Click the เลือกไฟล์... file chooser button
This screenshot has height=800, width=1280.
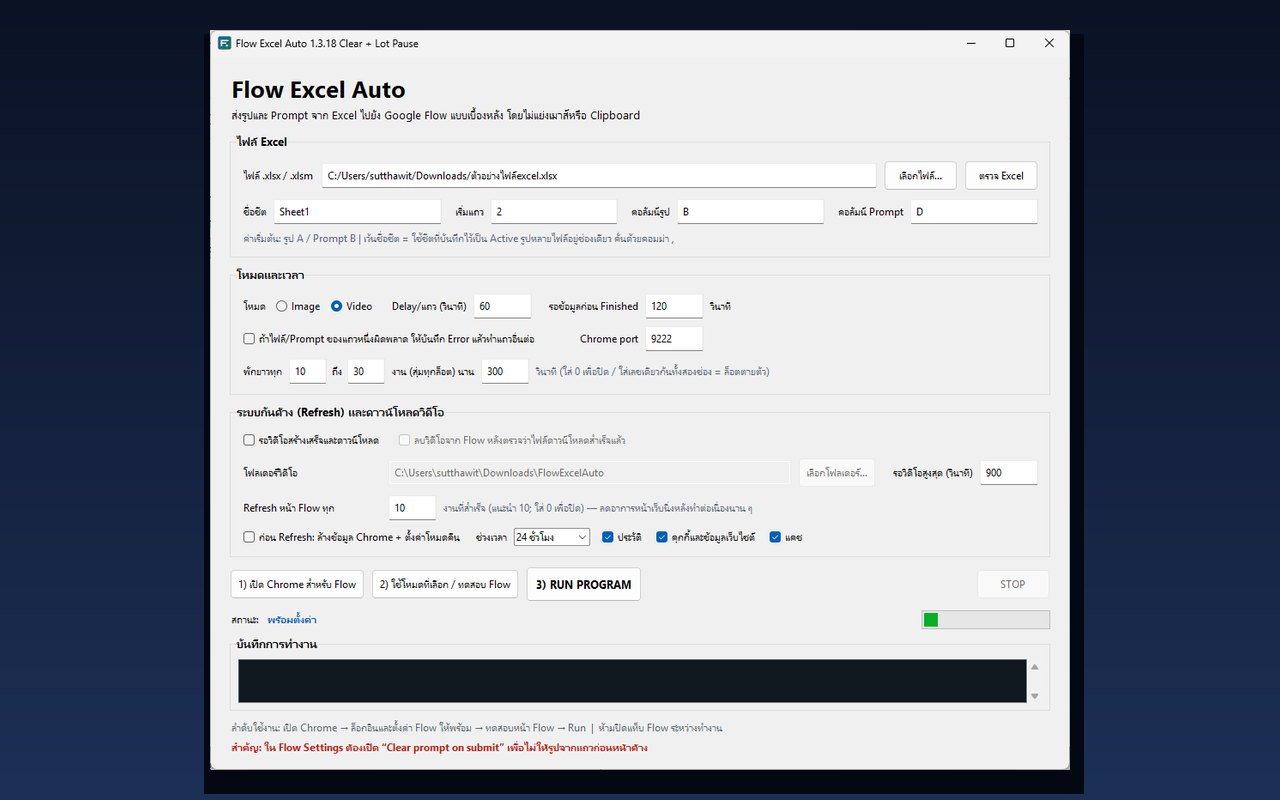pyautogui.click(x=921, y=175)
